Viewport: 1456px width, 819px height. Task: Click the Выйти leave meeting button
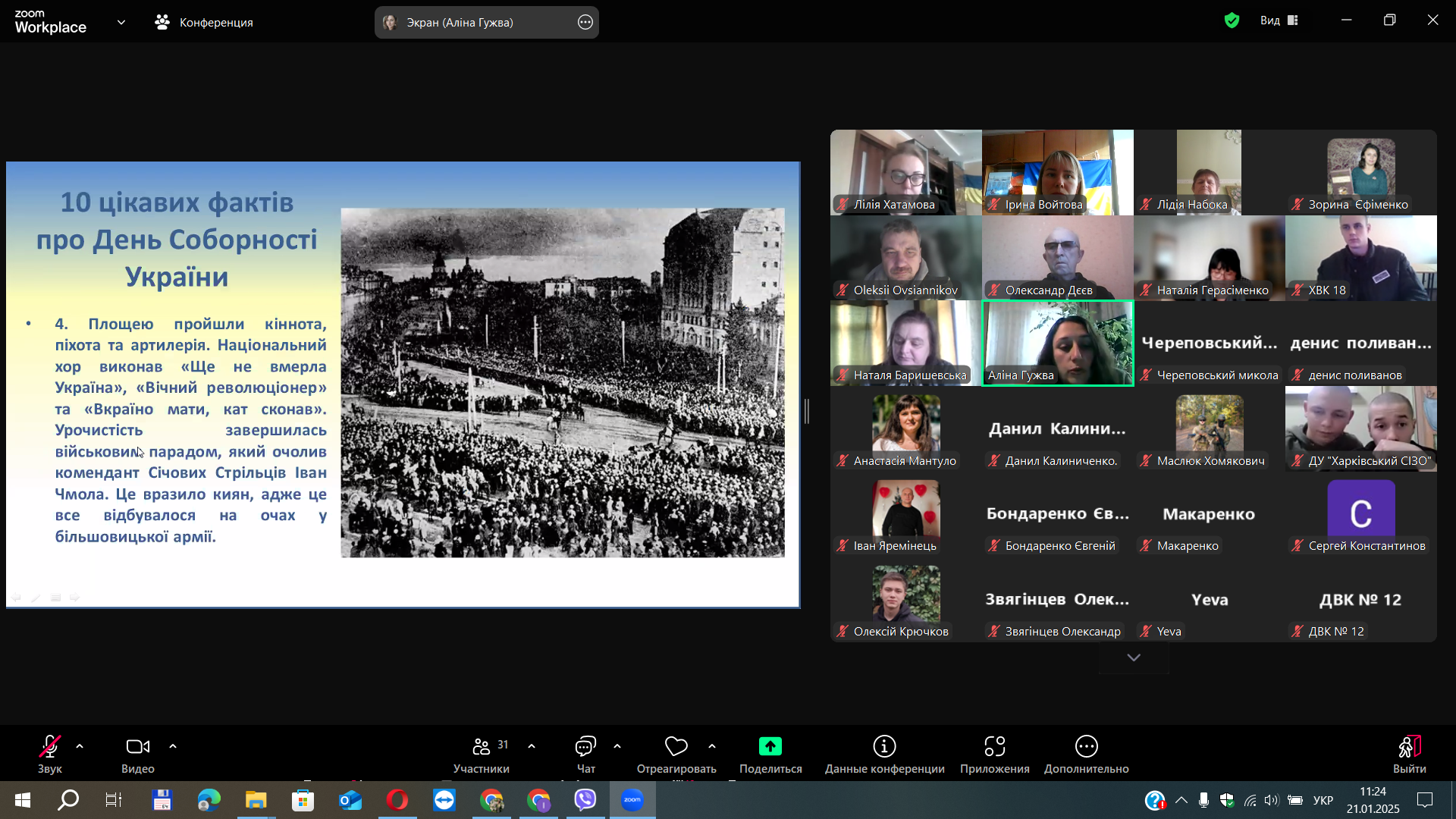[x=1410, y=755]
